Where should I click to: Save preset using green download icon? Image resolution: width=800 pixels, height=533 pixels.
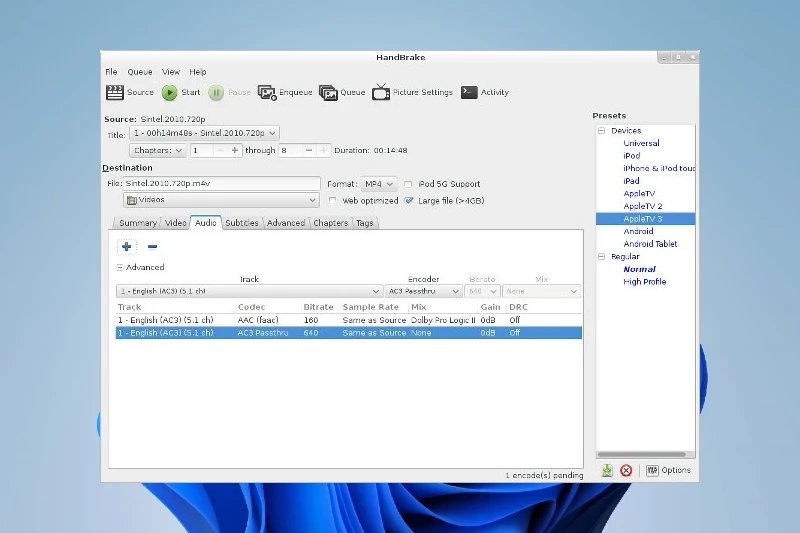coord(607,470)
